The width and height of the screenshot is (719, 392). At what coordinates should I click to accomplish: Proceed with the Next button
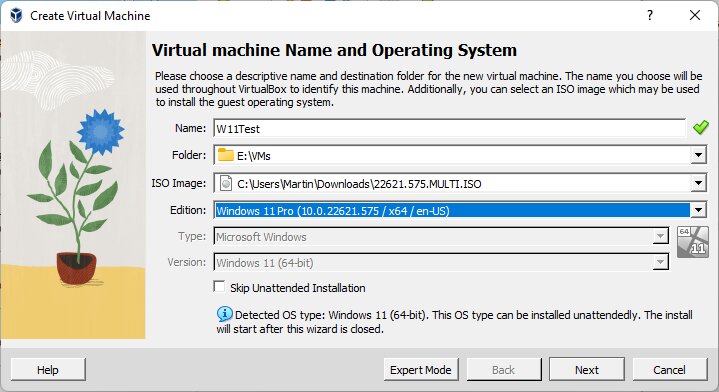click(x=587, y=370)
